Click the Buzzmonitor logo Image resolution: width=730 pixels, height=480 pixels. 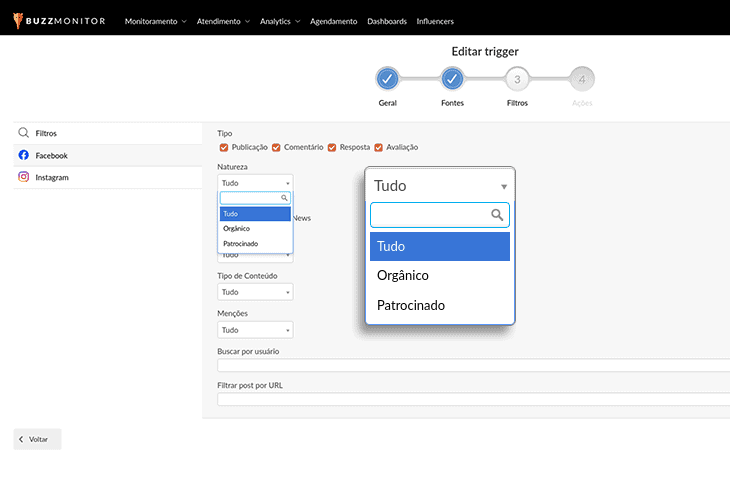pos(59,20)
